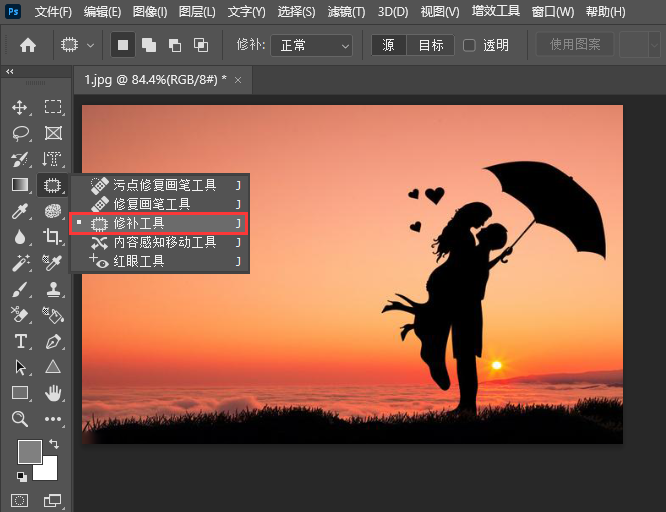Open the 视图(V) menu
The width and height of the screenshot is (666, 512).
[440, 12]
